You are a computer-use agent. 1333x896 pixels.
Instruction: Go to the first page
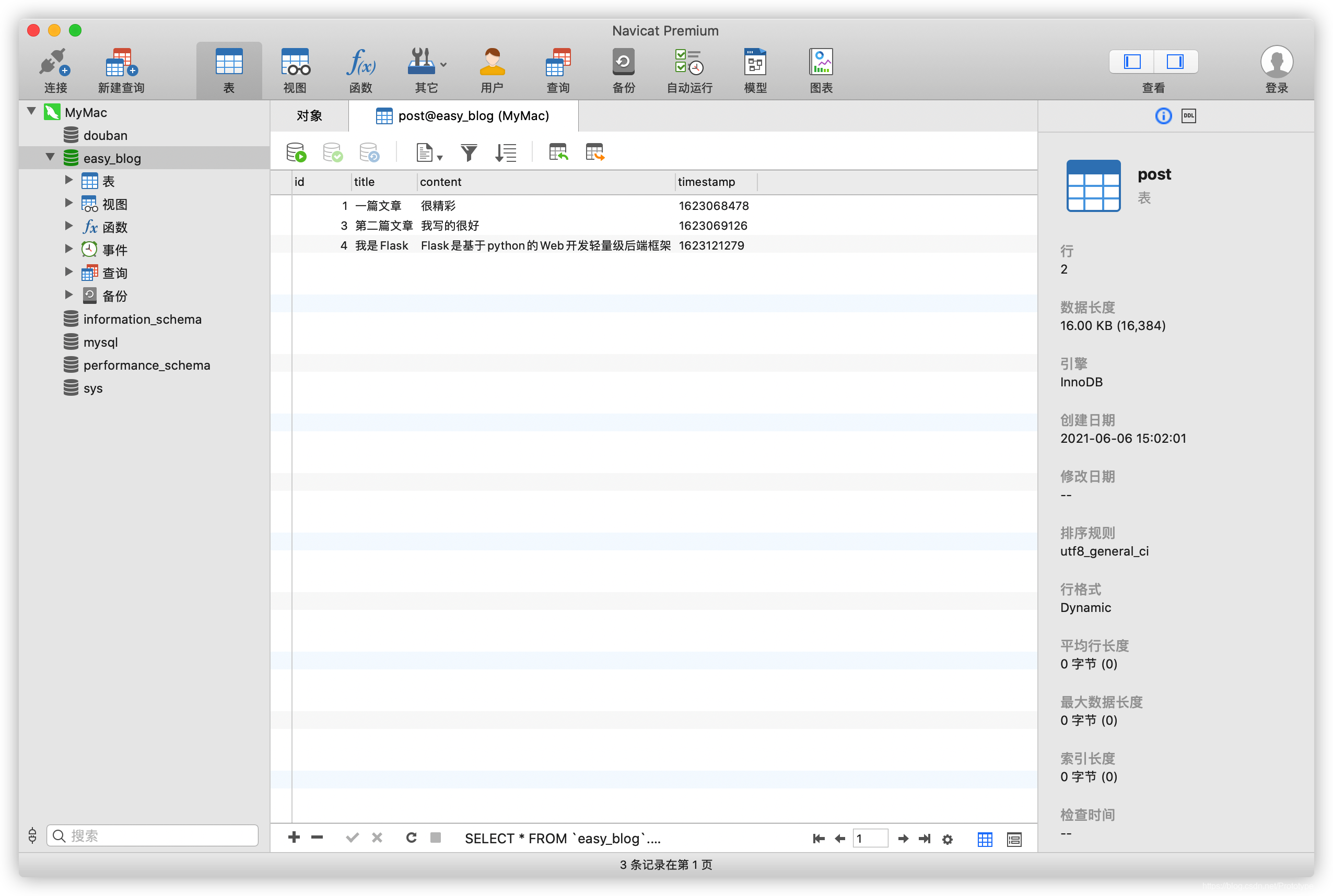(x=818, y=839)
